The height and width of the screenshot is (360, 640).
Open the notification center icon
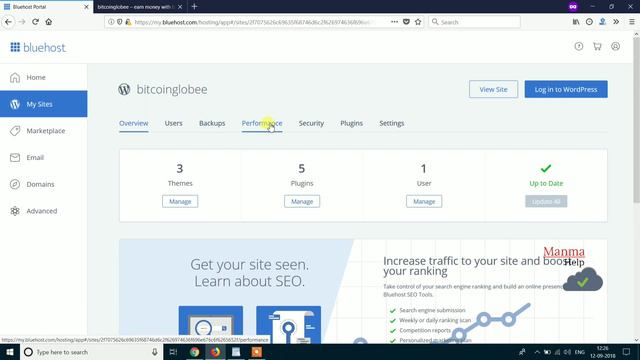[627, 352]
